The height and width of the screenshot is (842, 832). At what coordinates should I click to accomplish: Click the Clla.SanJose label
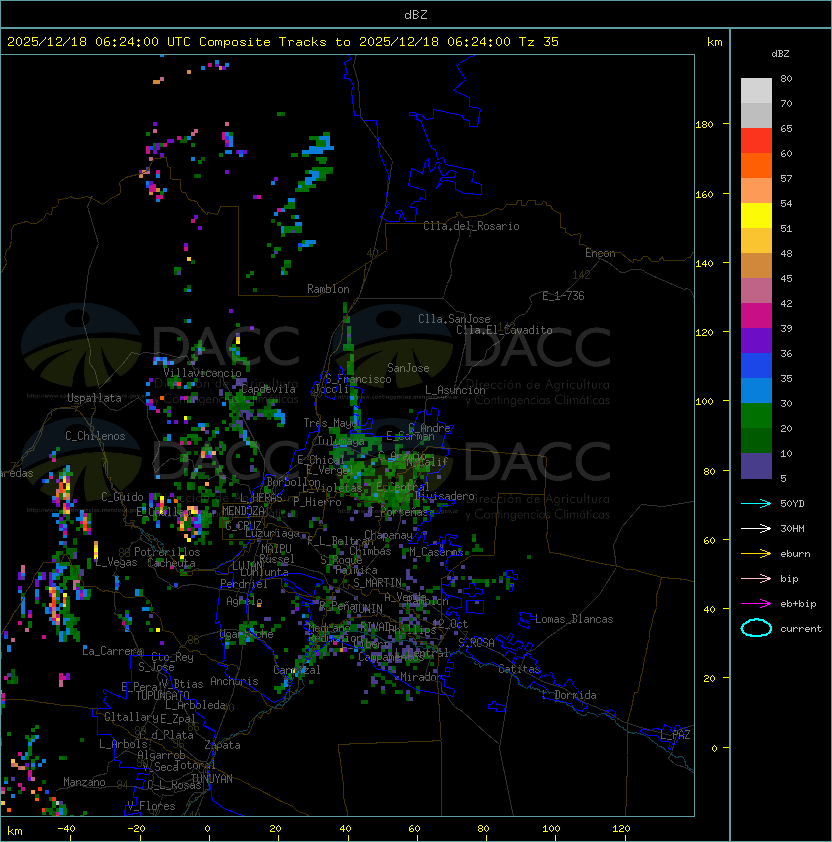click(454, 319)
